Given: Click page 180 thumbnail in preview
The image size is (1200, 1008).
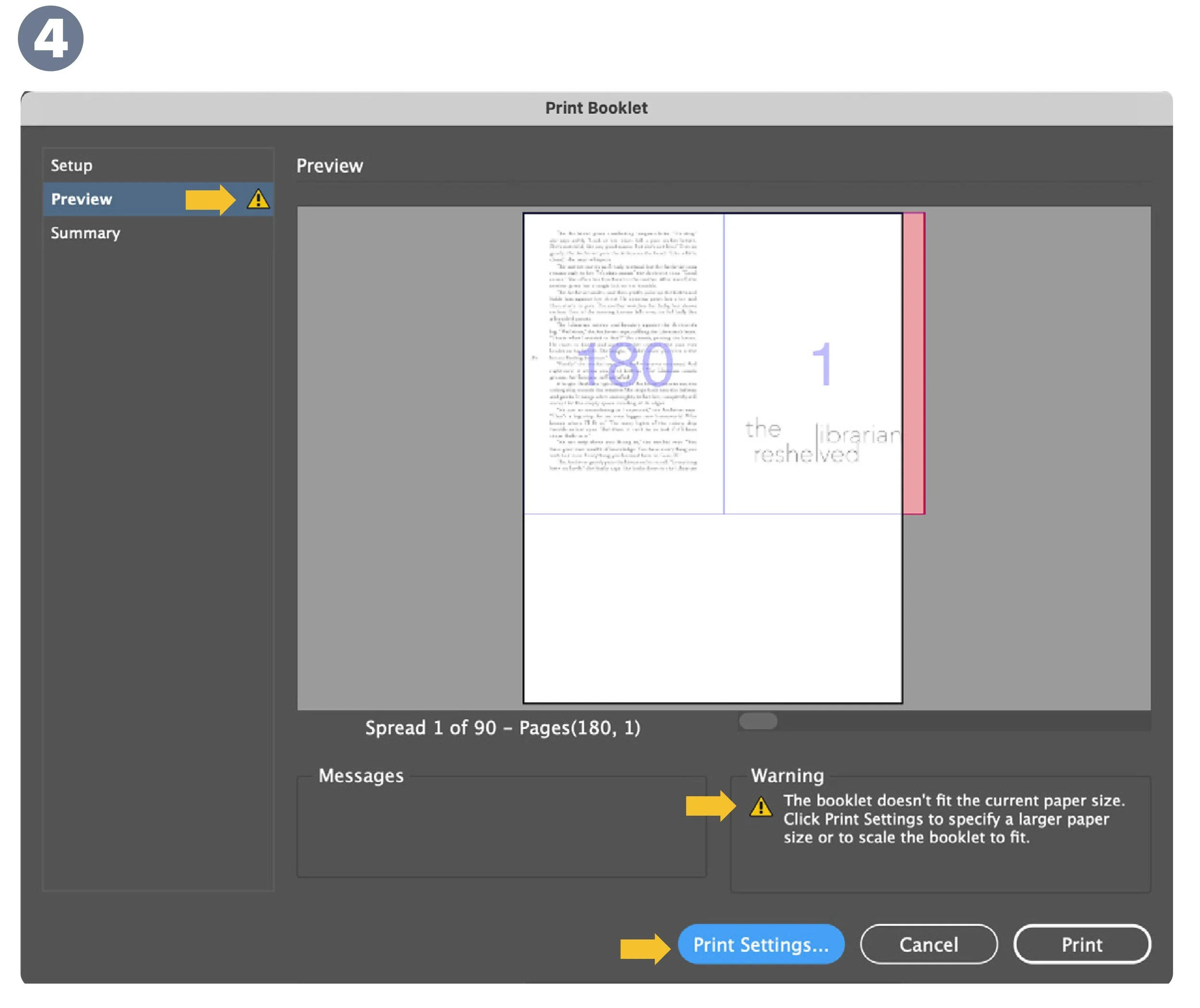Looking at the screenshot, I should (624, 363).
